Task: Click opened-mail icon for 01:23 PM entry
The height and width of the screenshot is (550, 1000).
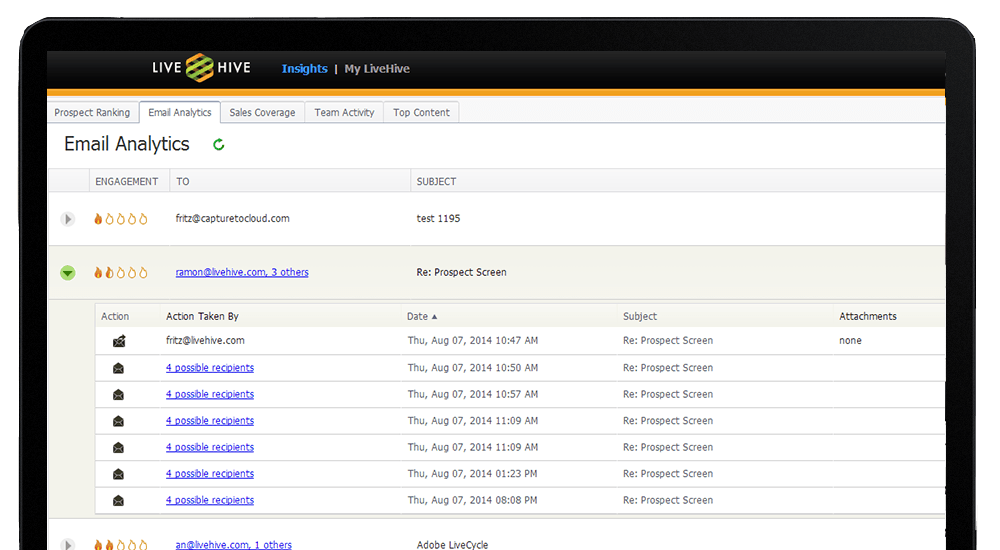Action: [118, 474]
